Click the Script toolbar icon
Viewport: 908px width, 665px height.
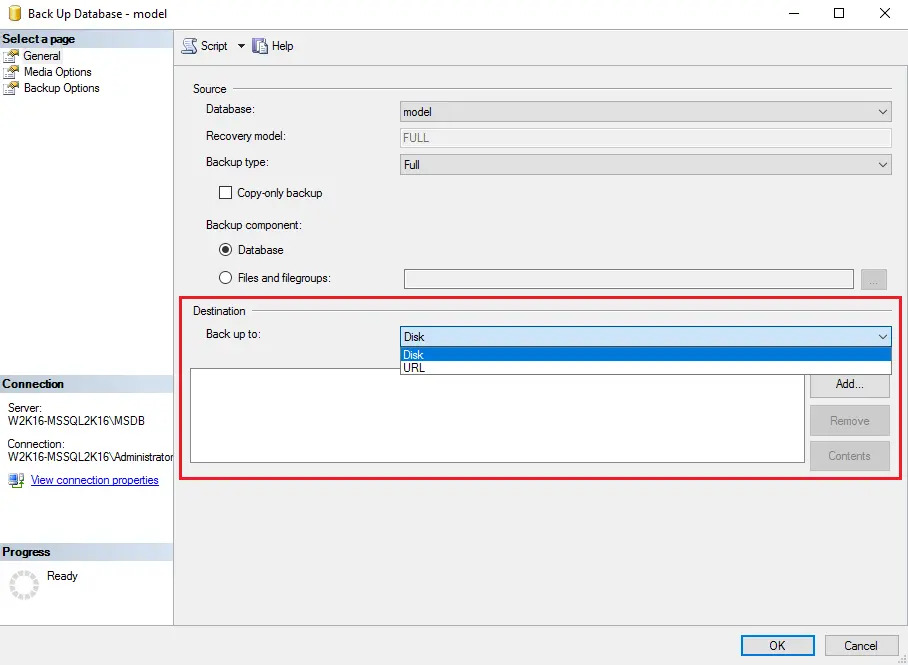pyautogui.click(x=189, y=46)
